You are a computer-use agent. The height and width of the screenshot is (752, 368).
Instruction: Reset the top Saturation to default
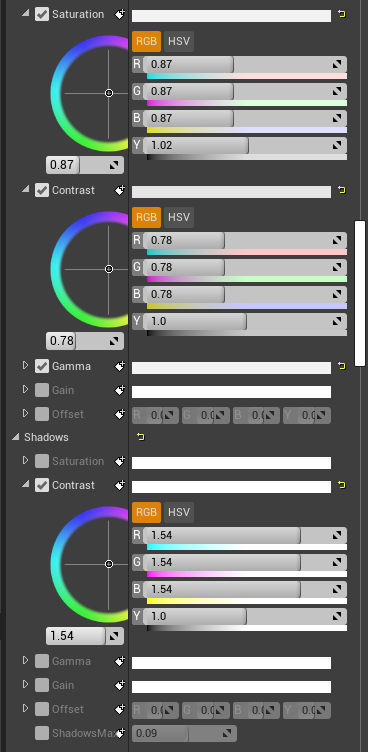click(342, 14)
